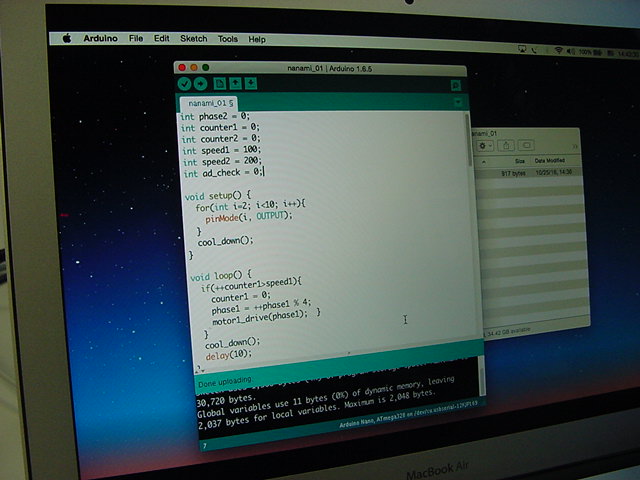The image size is (640, 480).
Task: Click the delay(10) line
Action: coord(229,355)
